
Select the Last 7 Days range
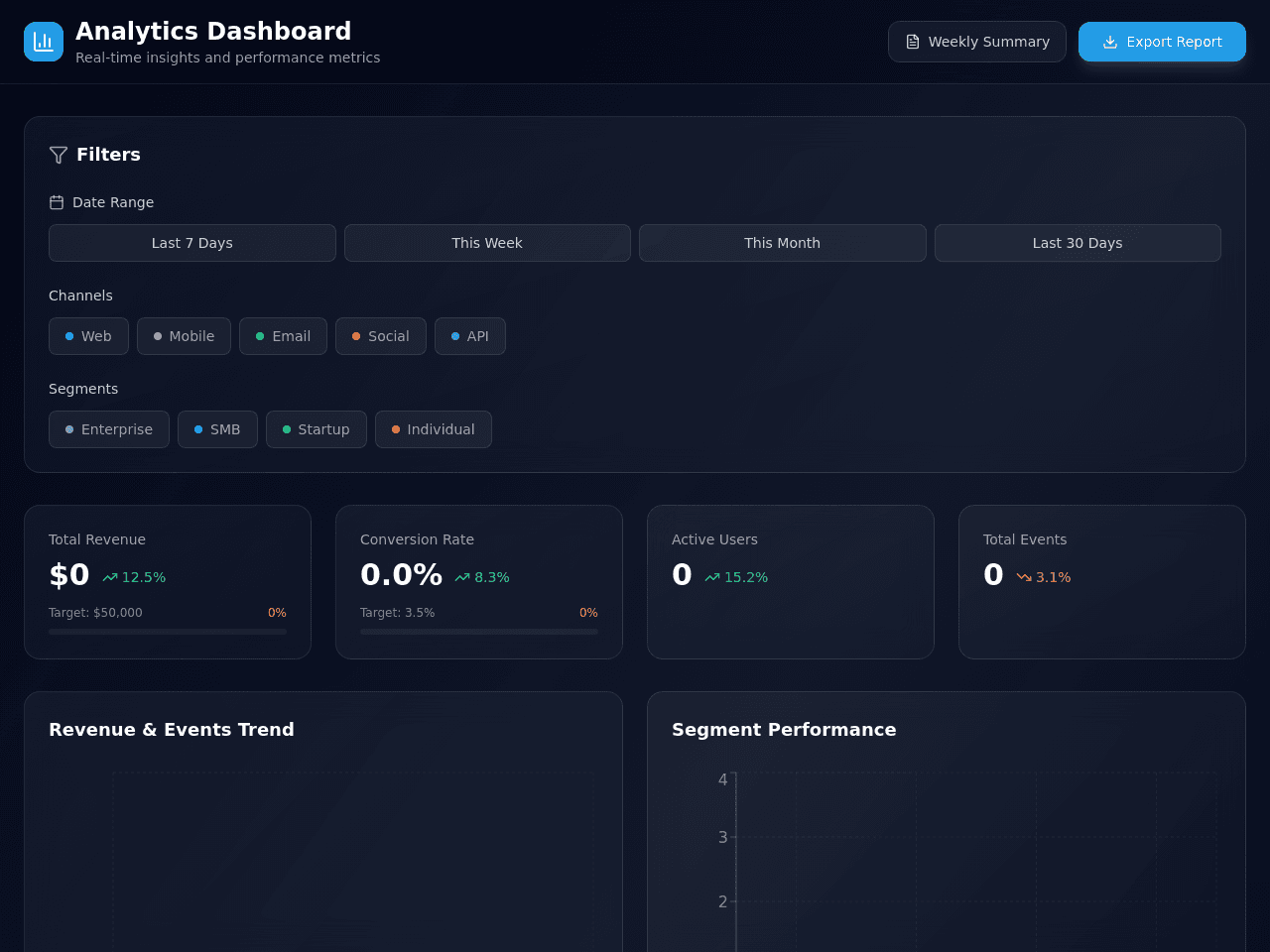[192, 243]
